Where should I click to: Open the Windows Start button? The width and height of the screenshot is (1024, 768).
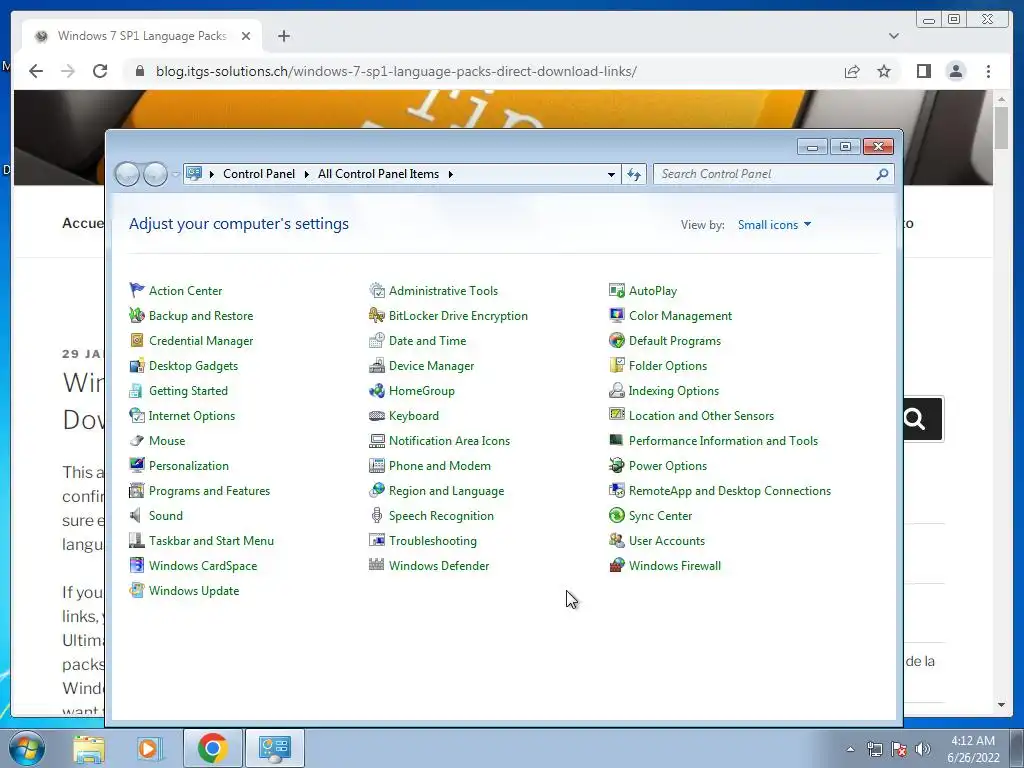pyautogui.click(x=27, y=748)
